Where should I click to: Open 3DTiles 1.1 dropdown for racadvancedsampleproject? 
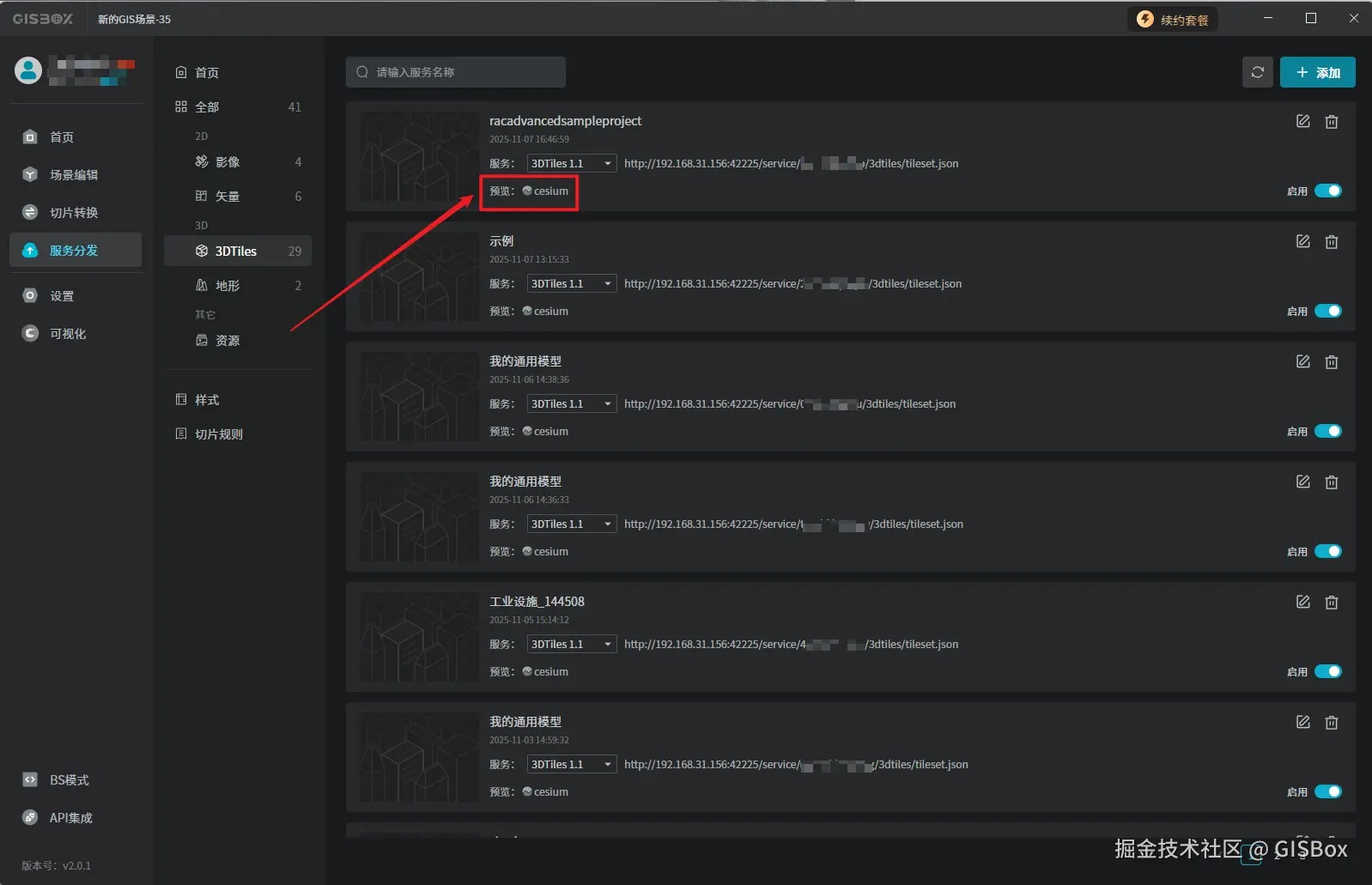click(571, 163)
